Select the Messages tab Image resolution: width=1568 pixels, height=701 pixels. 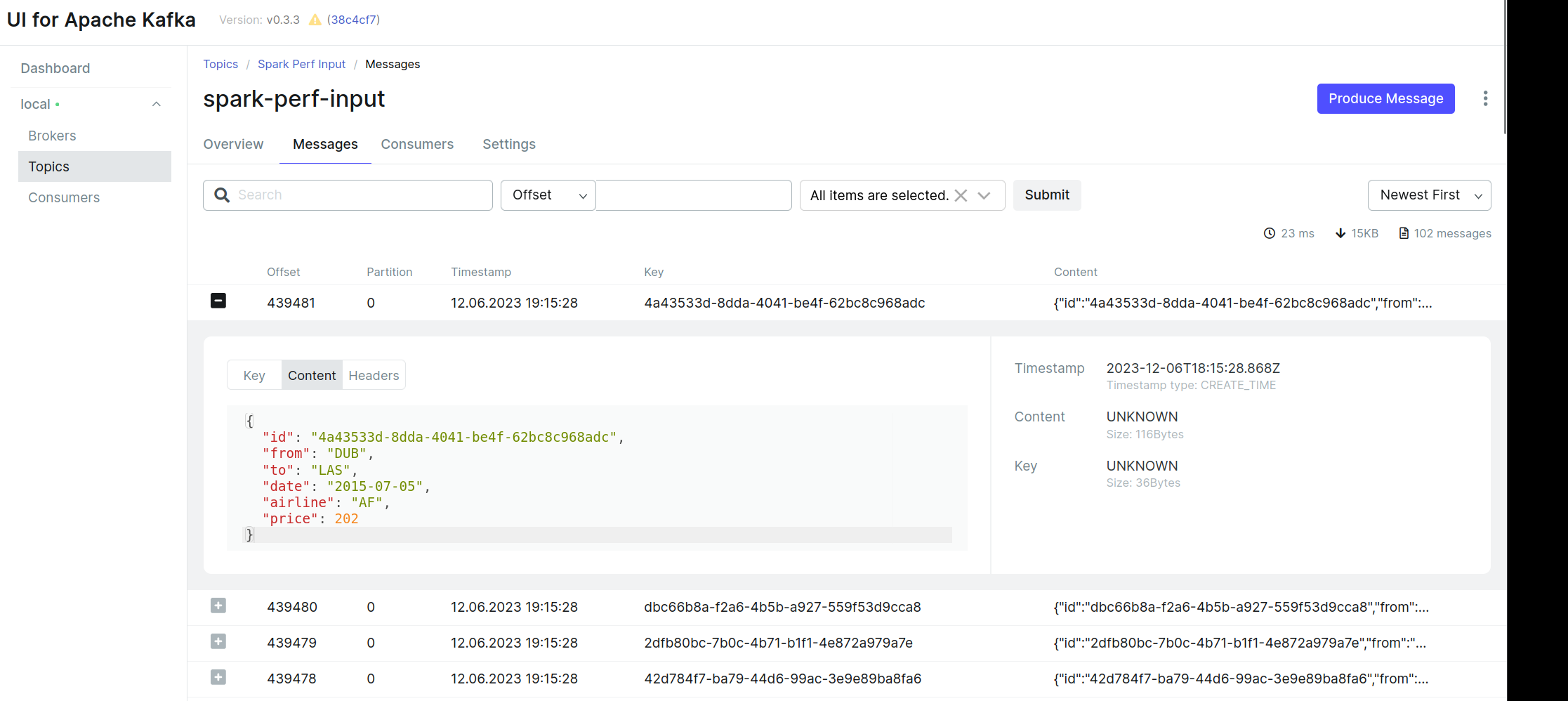tap(325, 144)
